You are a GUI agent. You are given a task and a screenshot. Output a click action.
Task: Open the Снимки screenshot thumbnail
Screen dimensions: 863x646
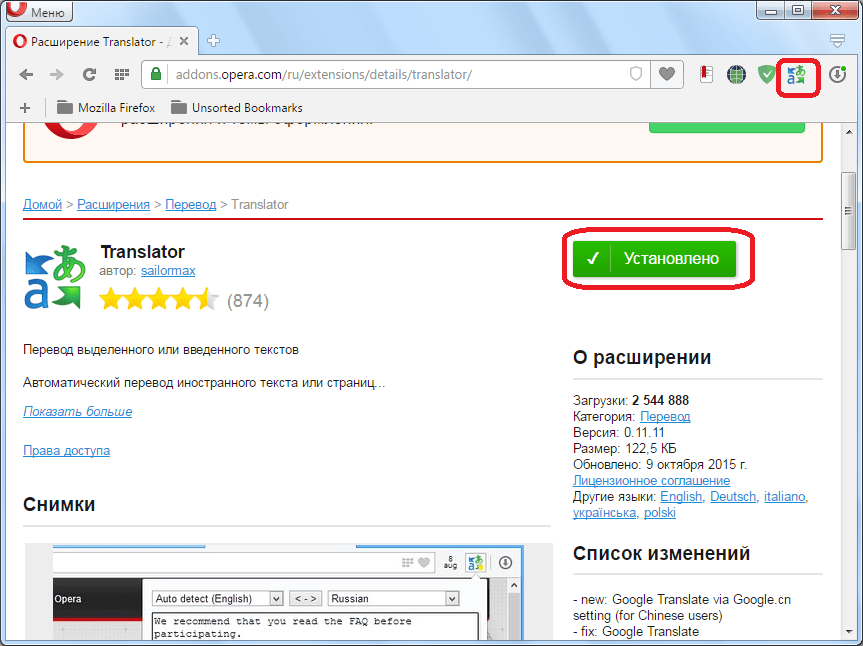tap(288, 592)
